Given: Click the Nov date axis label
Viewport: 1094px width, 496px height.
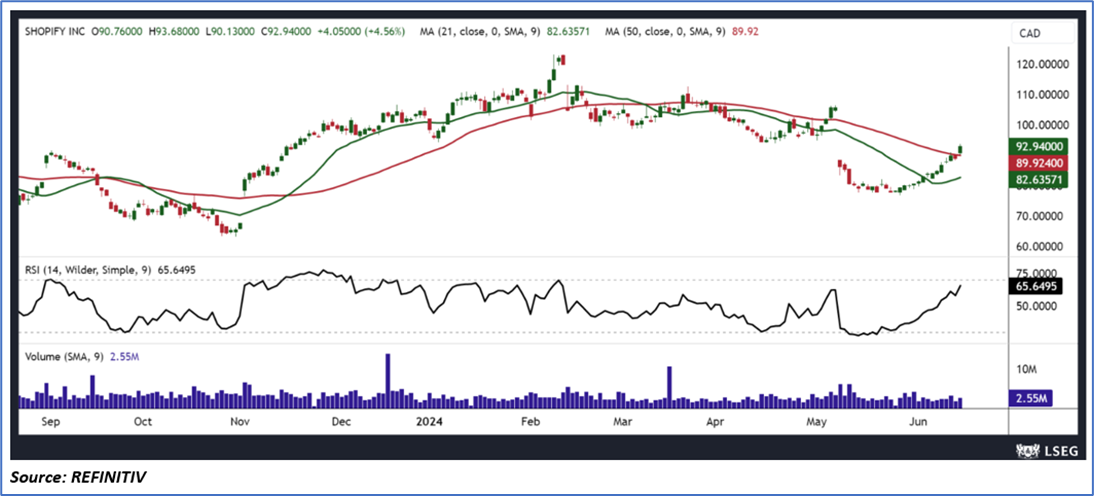Looking at the screenshot, I should [x=240, y=422].
